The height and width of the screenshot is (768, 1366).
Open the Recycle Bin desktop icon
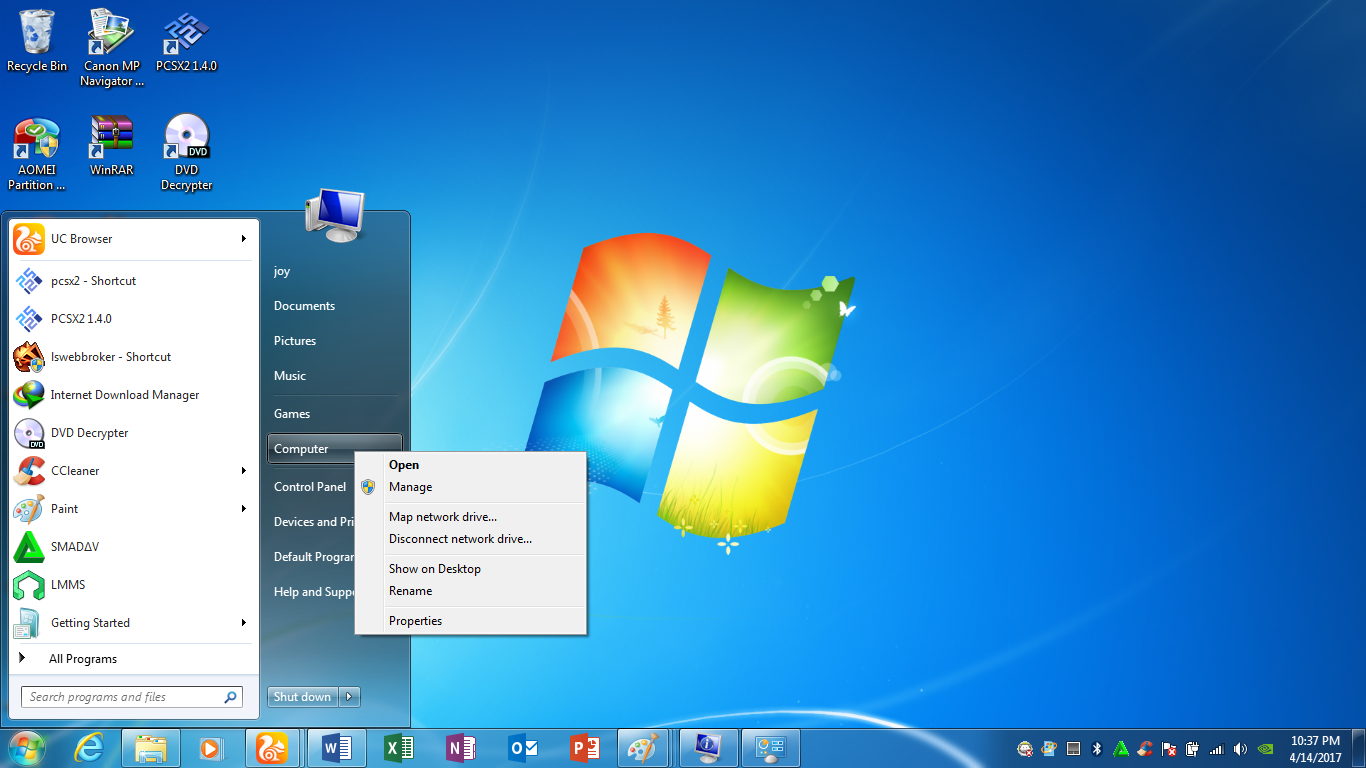point(37,41)
